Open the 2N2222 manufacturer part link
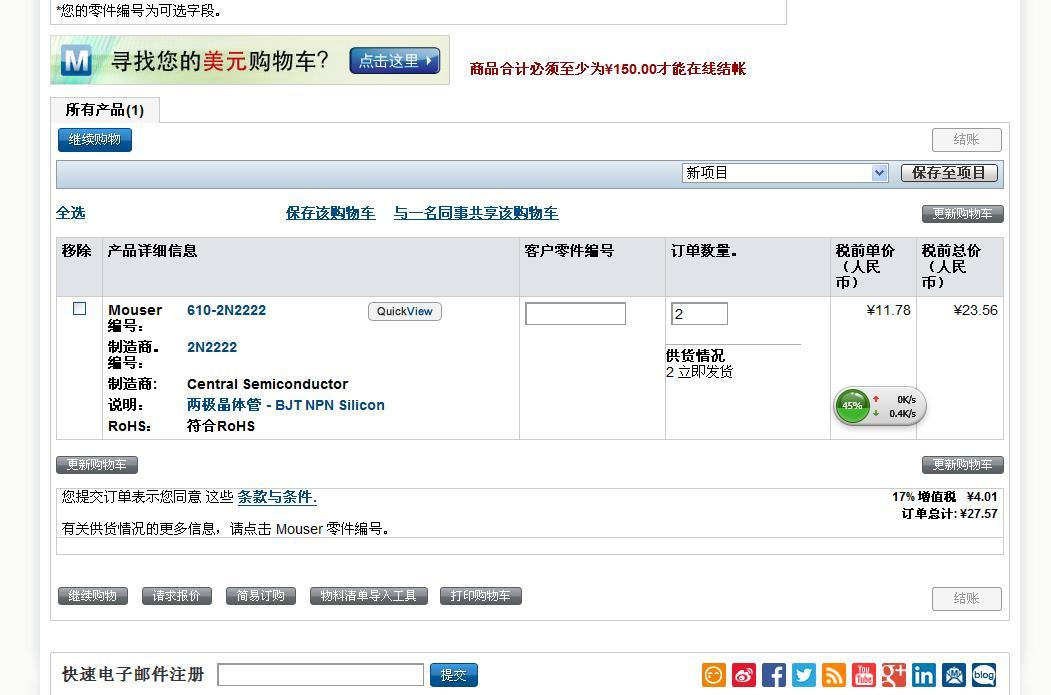The image size is (1051, 695). [212, 347]
